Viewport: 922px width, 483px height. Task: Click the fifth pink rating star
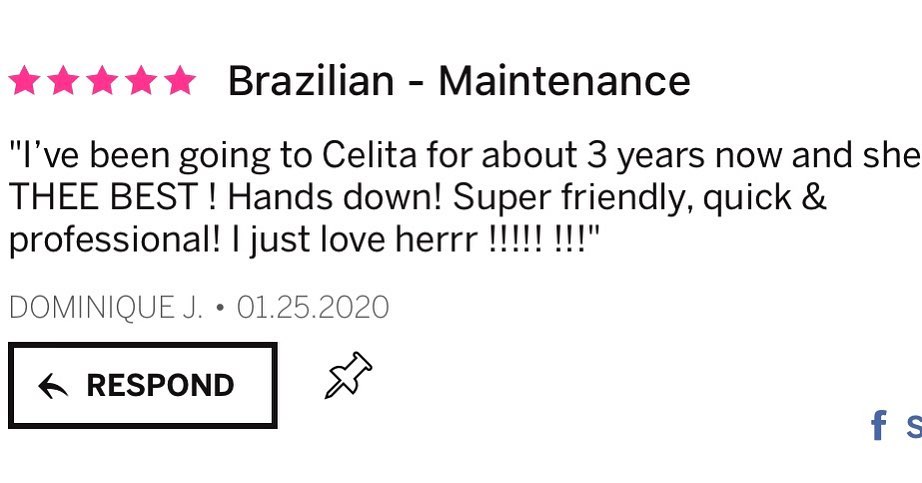pos(180,81)
